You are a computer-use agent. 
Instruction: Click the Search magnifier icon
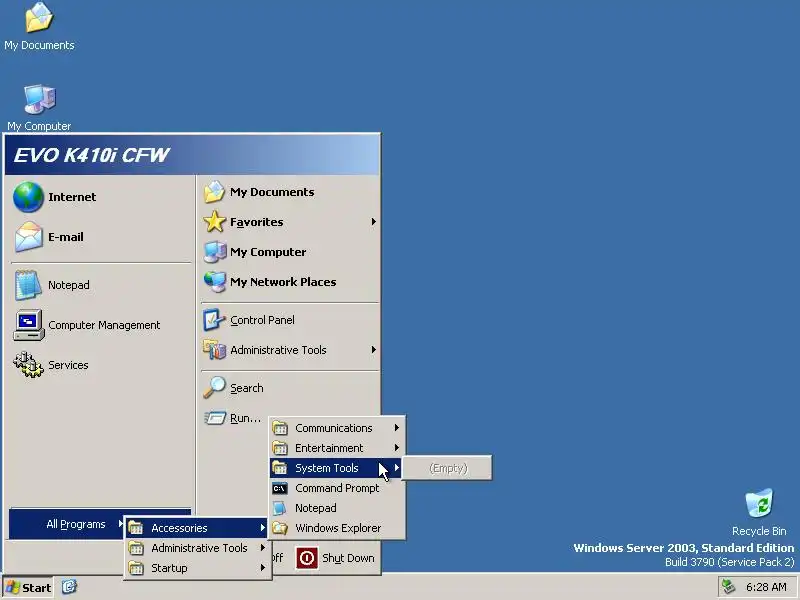coord(214,387)
